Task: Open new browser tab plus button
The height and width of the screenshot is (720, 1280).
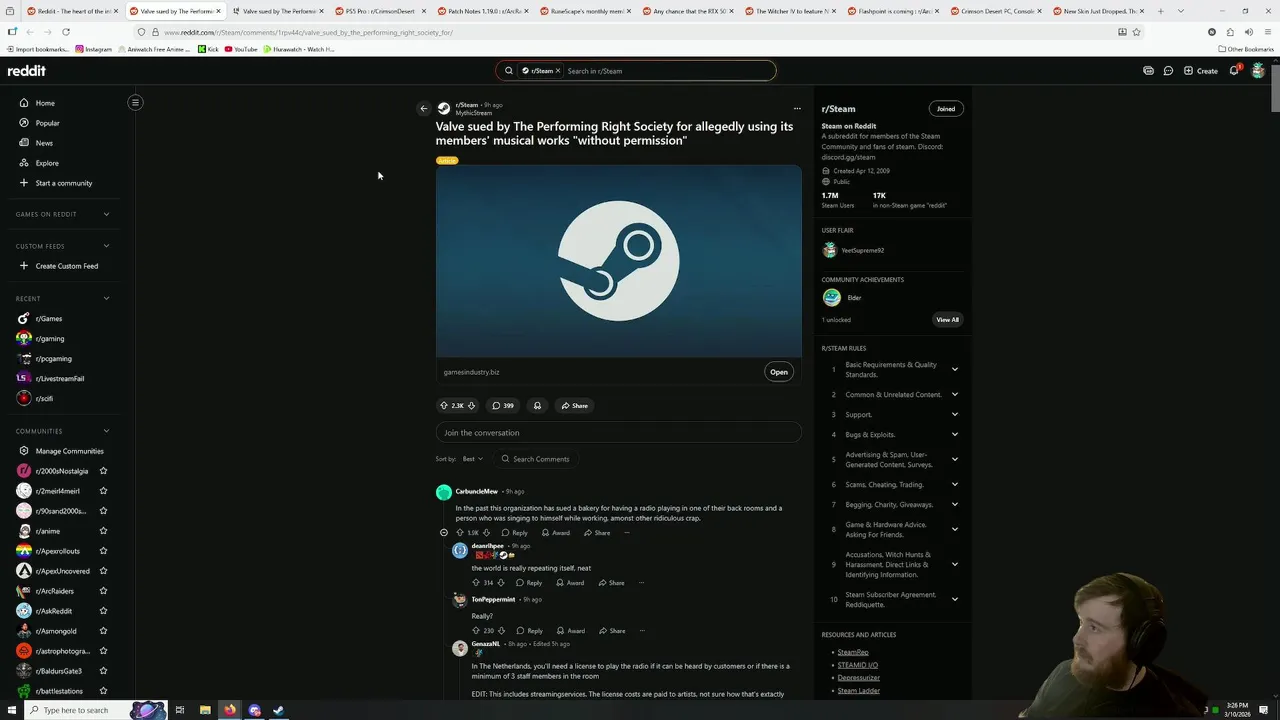Action: coord(1160,11)
